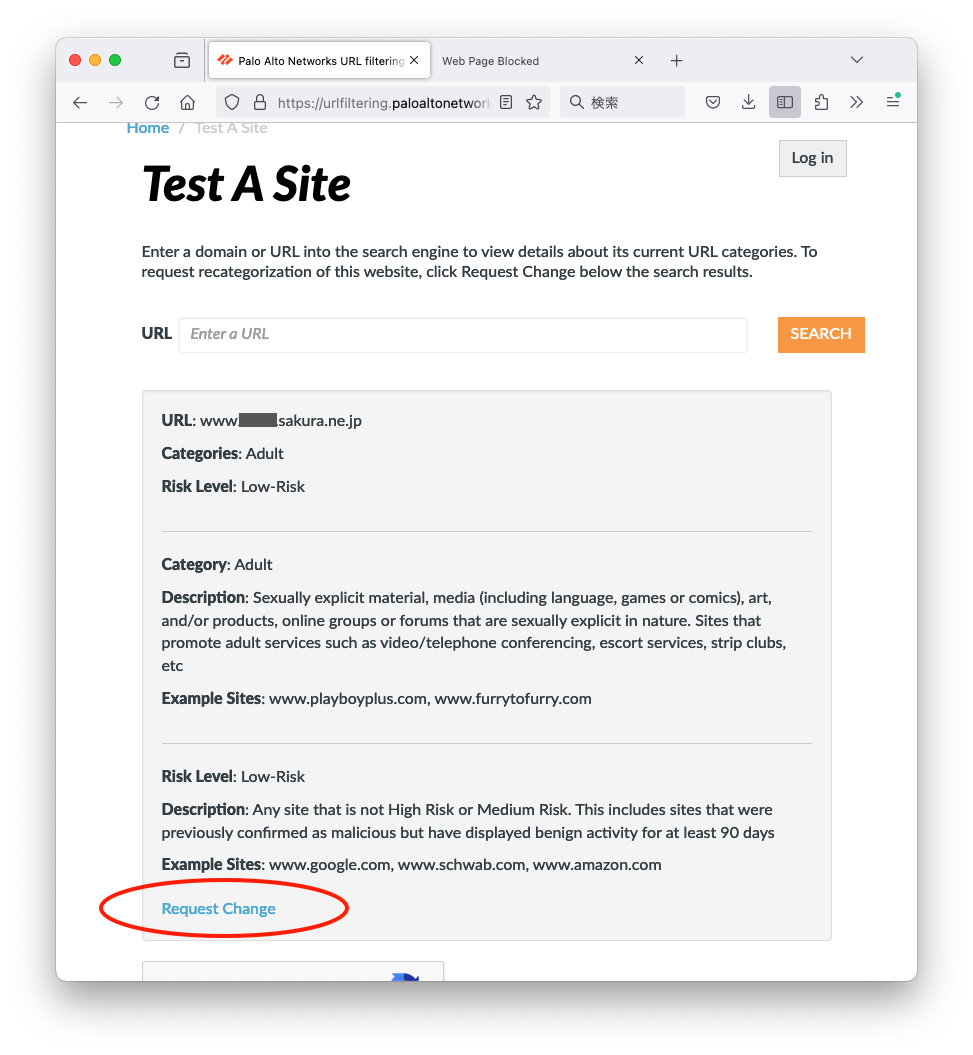Reload the page with refresh icon

152,102
